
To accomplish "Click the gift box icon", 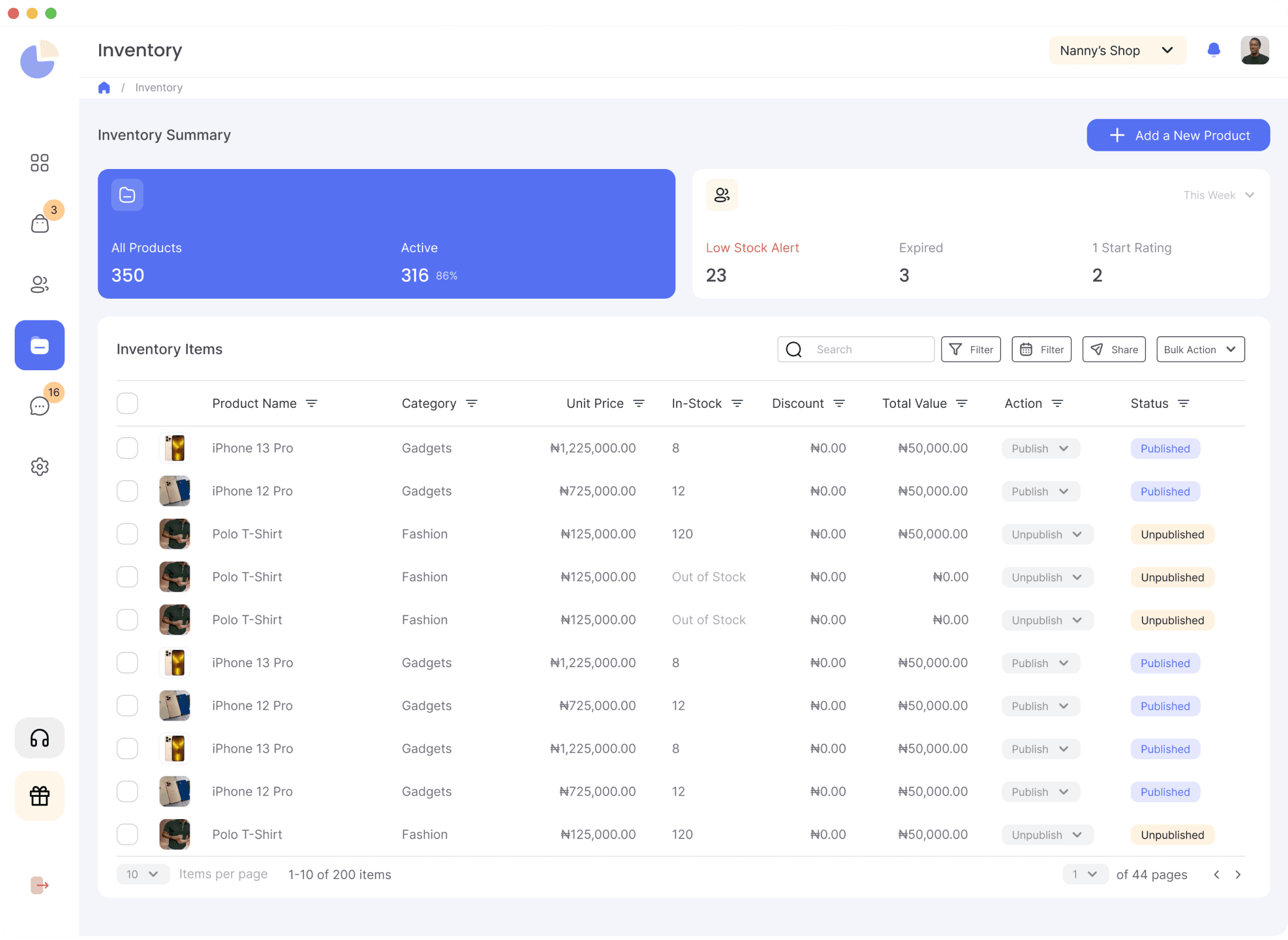I will tap(39, 796).
